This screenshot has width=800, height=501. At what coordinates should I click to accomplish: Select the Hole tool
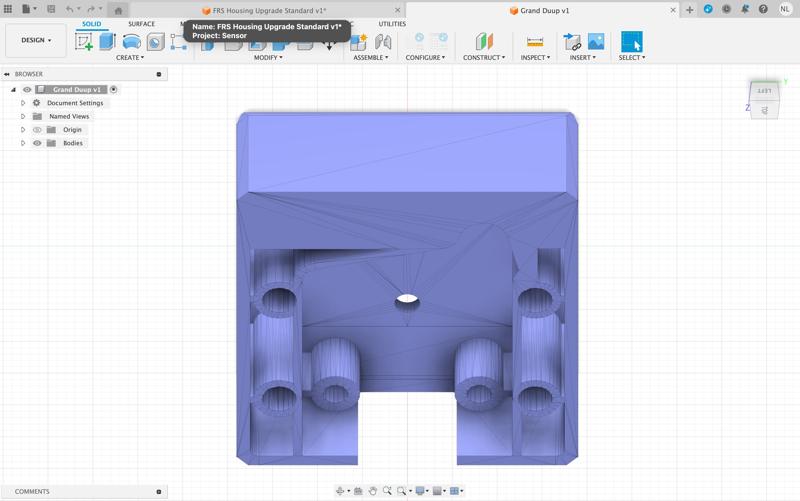click(x=156, y=42)
